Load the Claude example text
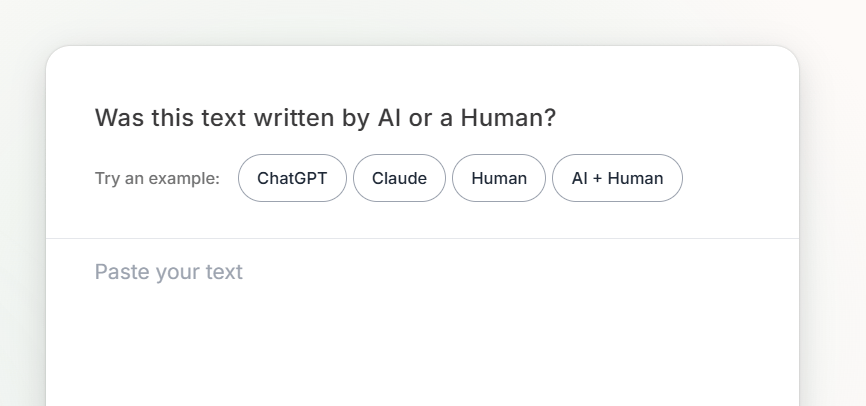Screen dimensions: 866x406 pos(399,178)
